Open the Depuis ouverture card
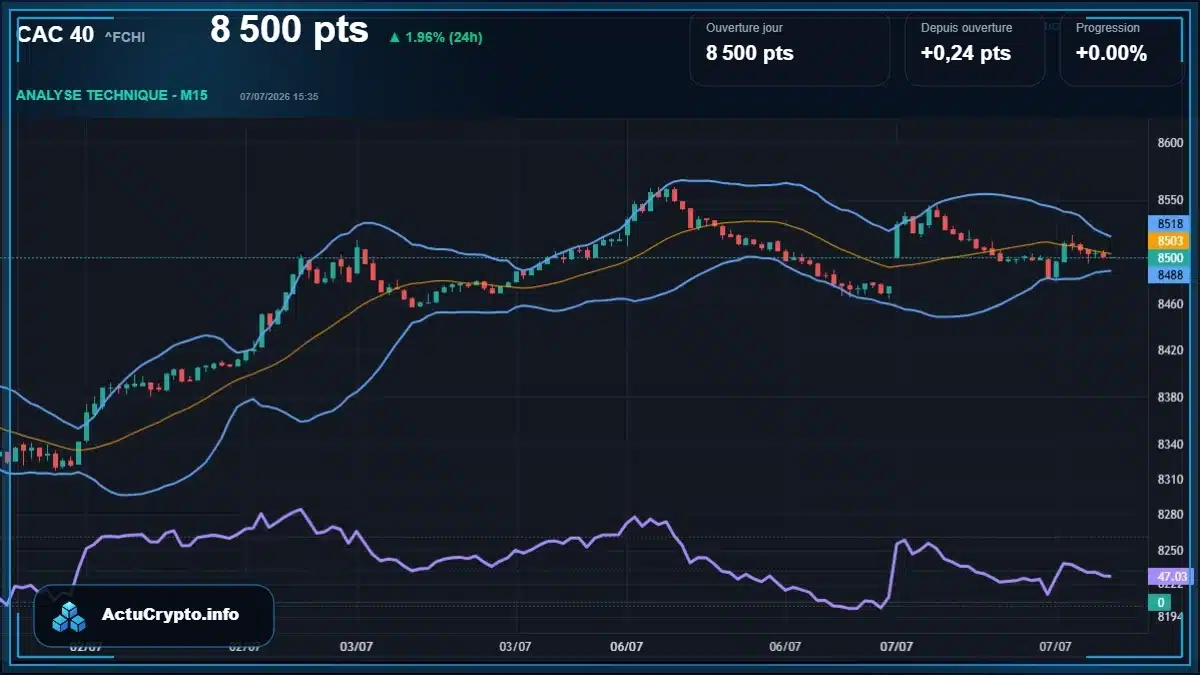This screenshot has height=675, width=1200. pyautogui.click(x=975, y=48)
